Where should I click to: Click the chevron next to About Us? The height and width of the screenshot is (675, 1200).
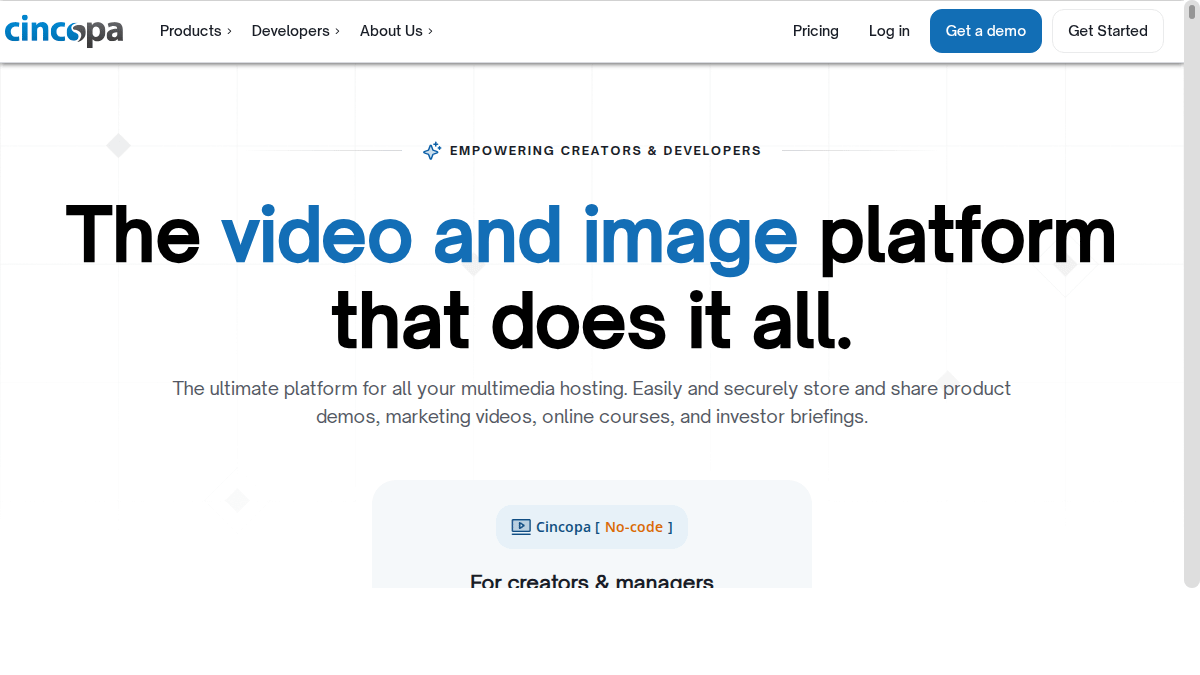pos(430,32)
